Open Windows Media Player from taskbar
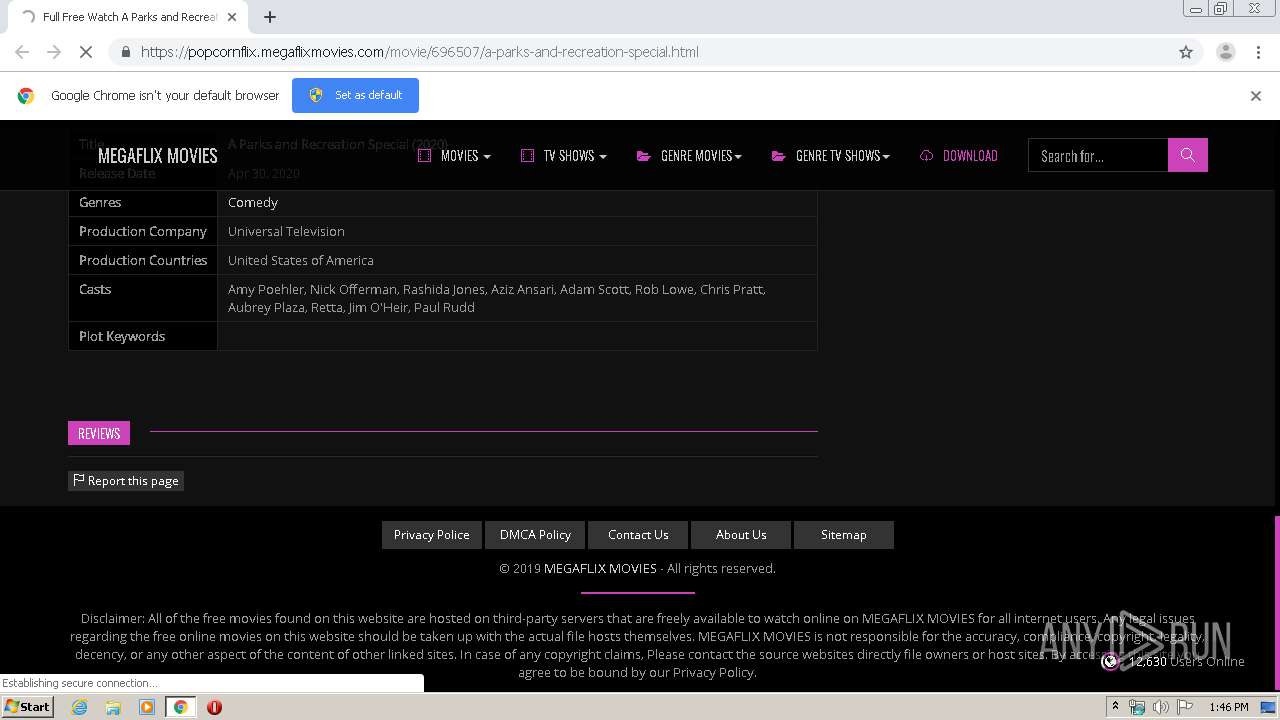The width and height of the screenshot is (1280, 720). pos(147,707)
